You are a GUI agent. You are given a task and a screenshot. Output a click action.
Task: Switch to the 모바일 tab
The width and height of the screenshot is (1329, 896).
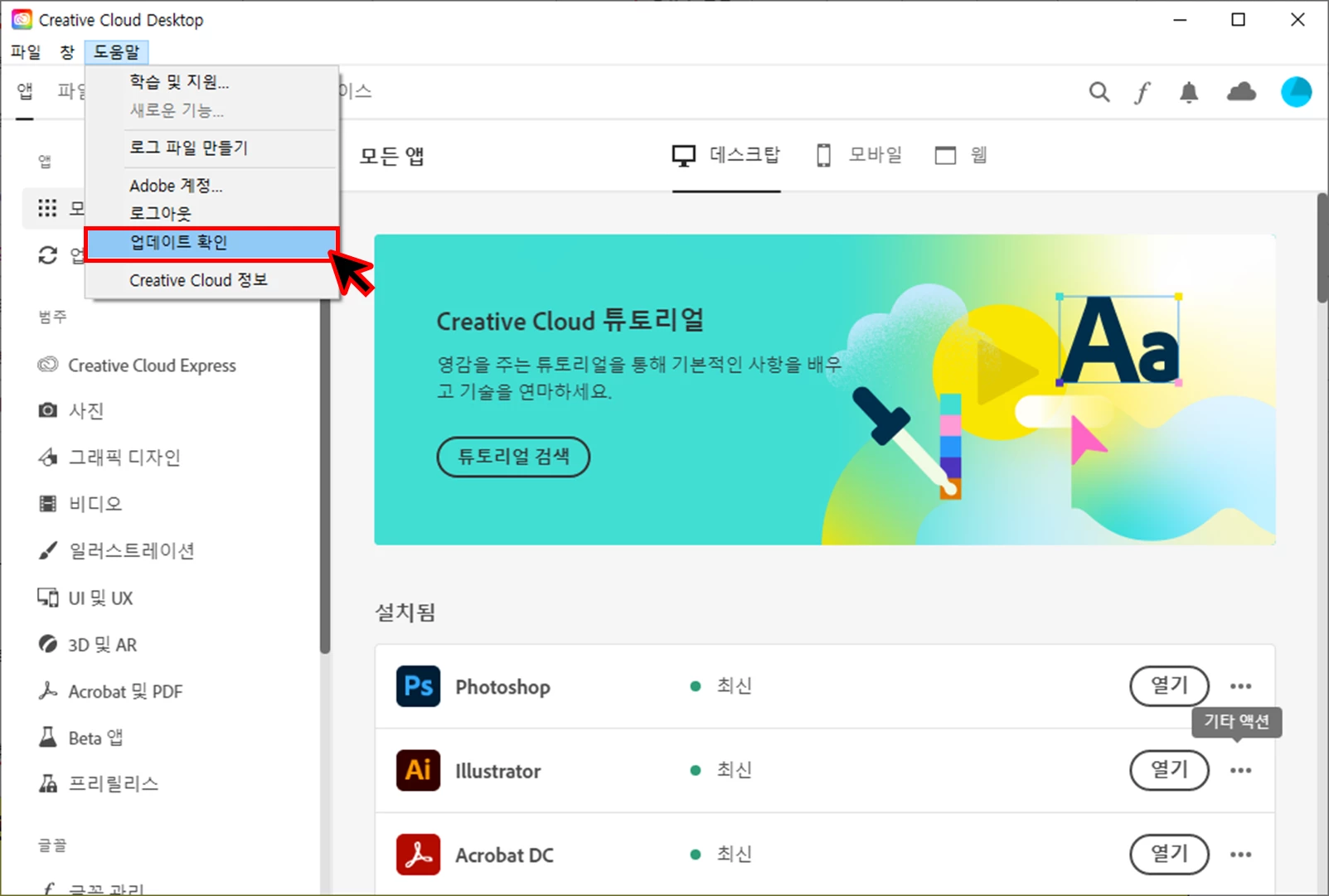click(x=859, y=155)
